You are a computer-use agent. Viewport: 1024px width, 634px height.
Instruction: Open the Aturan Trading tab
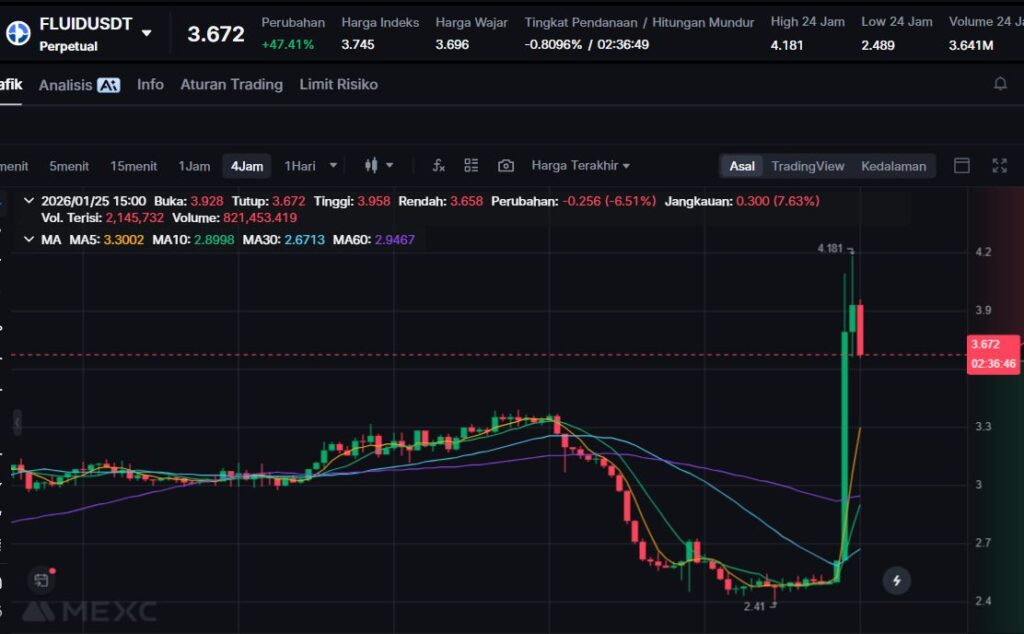pyautogui.click(x=231, y=85)
